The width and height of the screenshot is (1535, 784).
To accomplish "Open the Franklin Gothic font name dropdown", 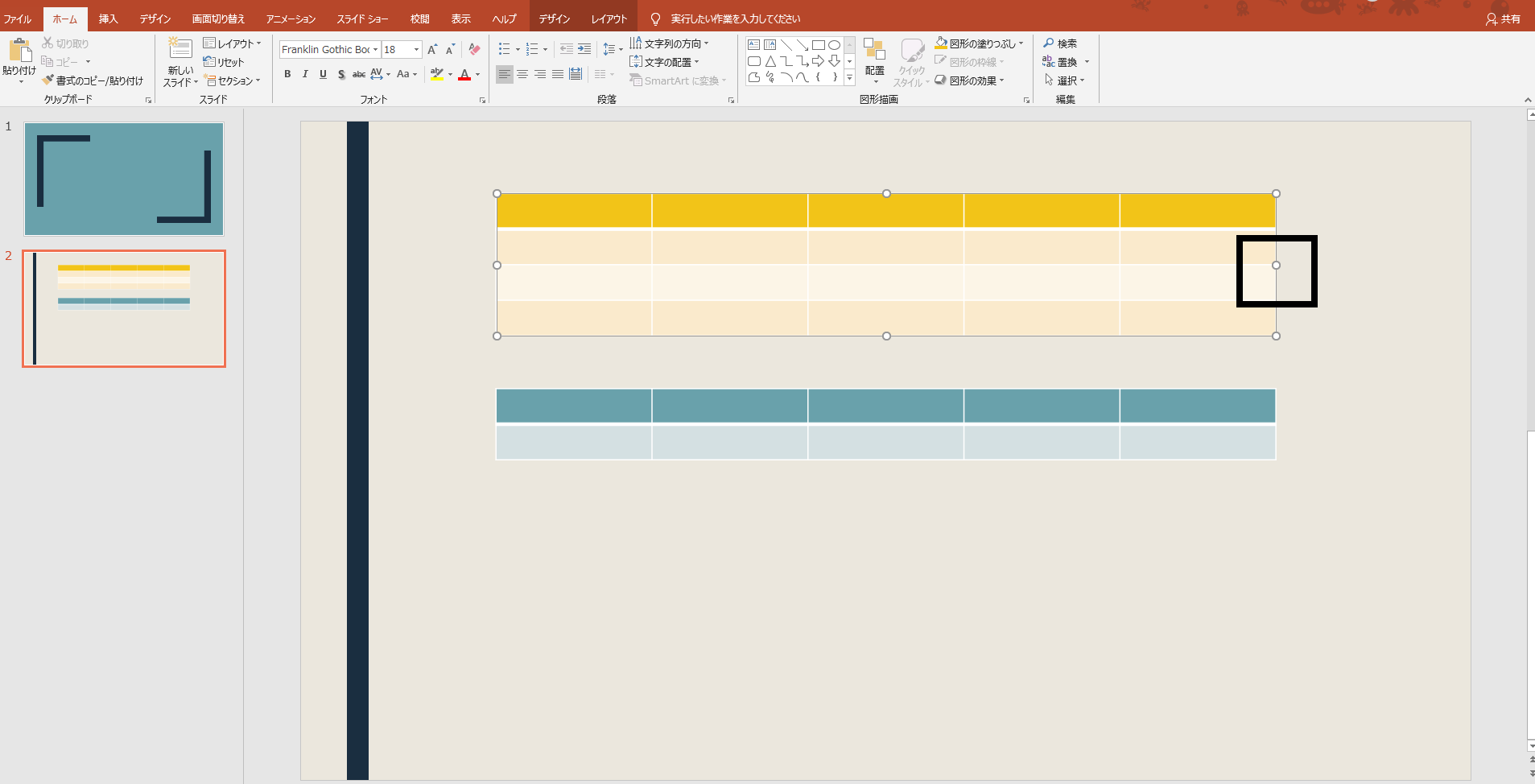I will coord(375,50).
